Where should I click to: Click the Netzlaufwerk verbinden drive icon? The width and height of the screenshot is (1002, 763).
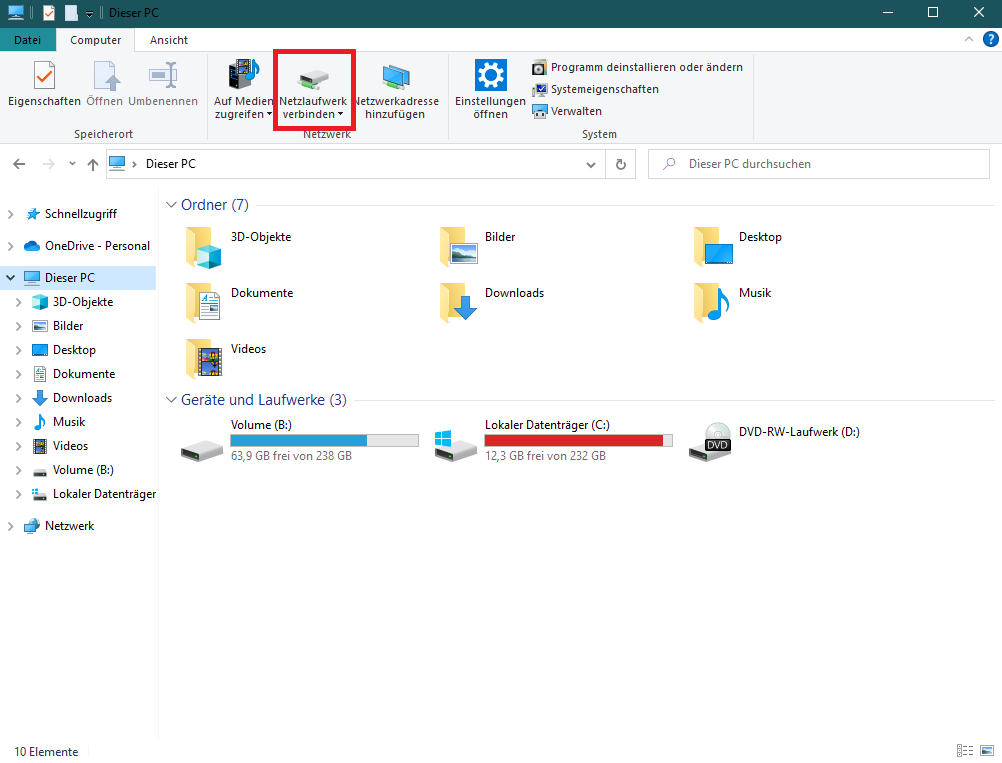315,77
